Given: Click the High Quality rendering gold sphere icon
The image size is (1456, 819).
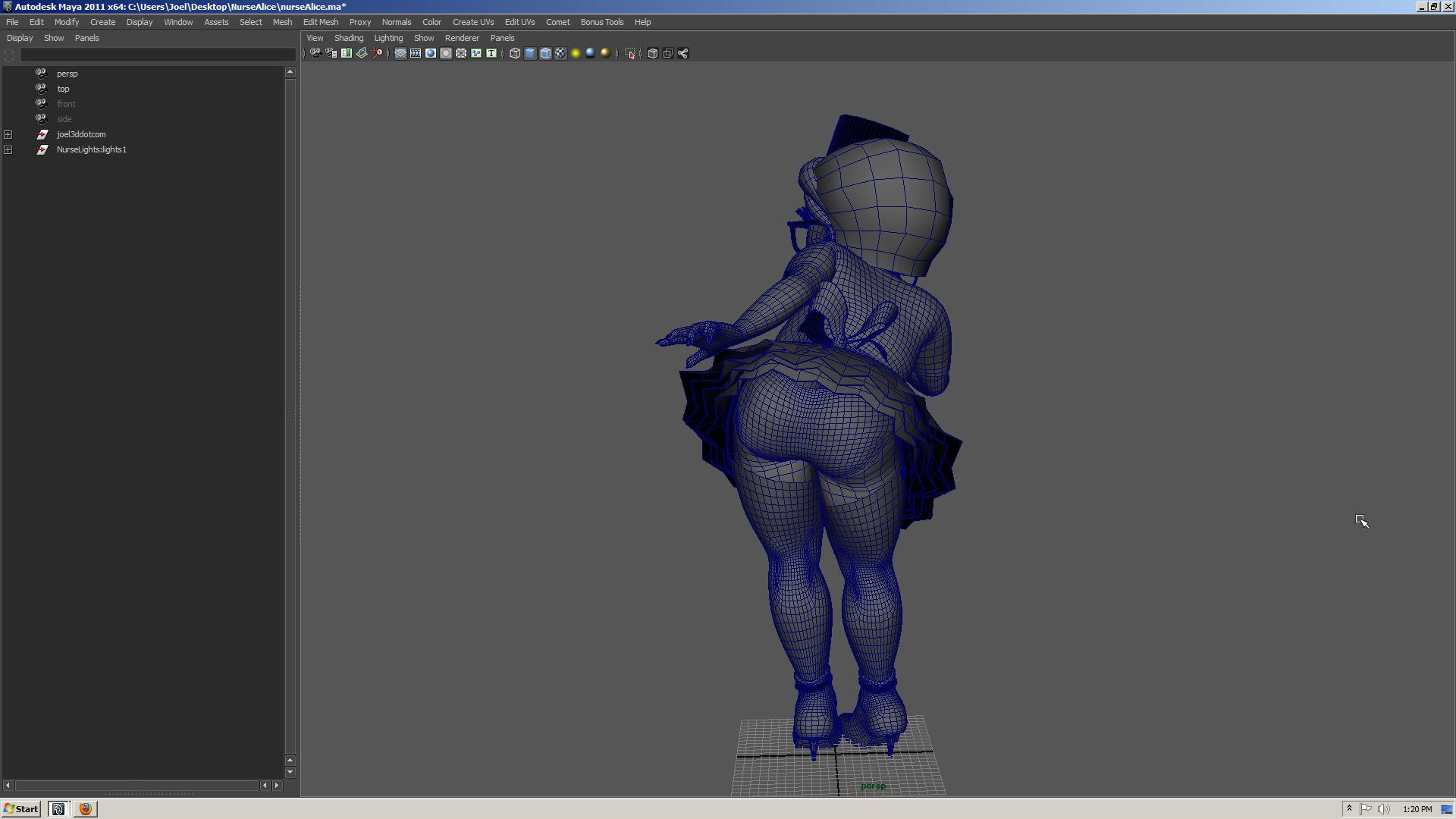Looking at the screenshot, I should coord(605,53).
